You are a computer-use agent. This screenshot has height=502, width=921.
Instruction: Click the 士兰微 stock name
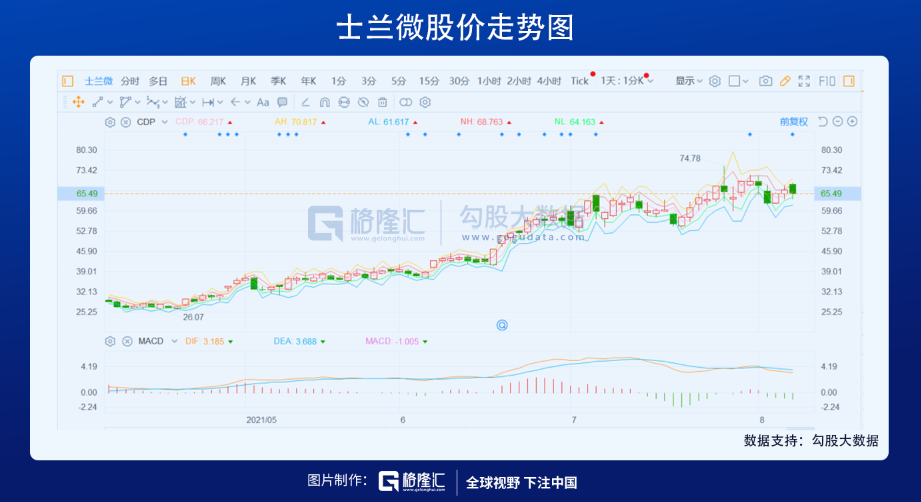coord(98,81)
